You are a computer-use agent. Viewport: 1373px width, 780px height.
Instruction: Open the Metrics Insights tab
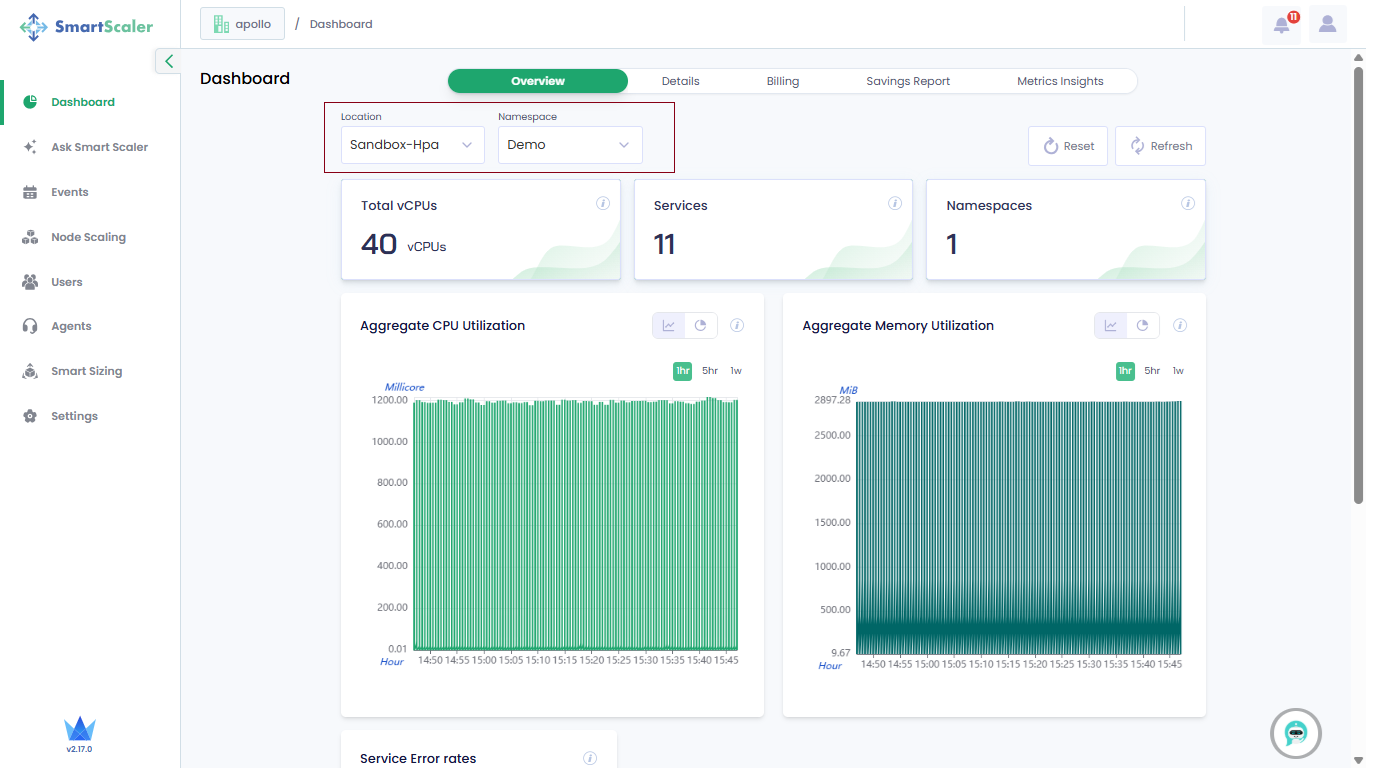pyautogui.click(x=1060, y=81)
